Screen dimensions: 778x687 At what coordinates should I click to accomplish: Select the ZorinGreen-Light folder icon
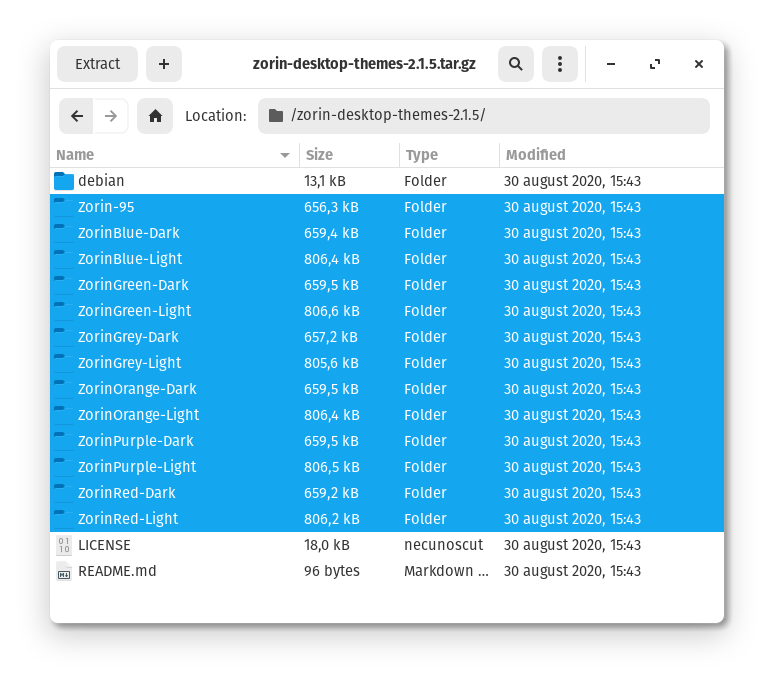64,311
